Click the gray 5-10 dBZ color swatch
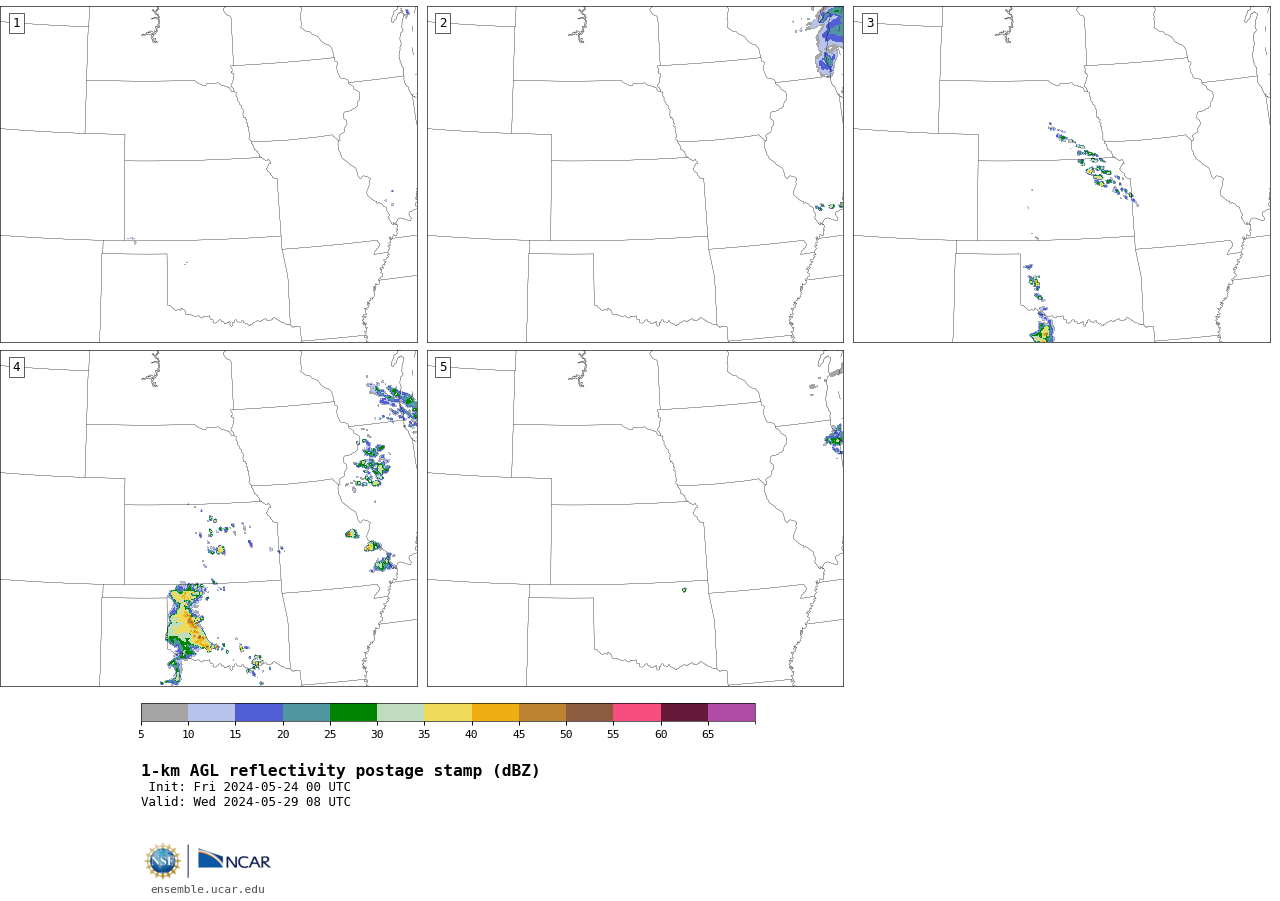 (164, 712)
